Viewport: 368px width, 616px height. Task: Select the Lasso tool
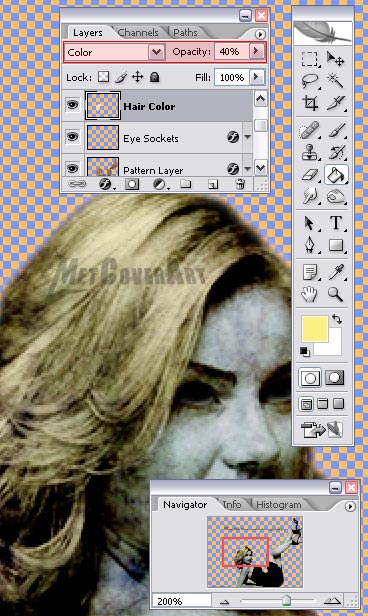click(x=310, y=81)
